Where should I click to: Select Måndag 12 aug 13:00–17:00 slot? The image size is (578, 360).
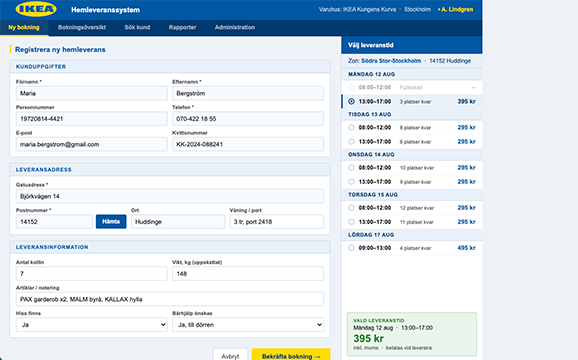tap(412, 101)
